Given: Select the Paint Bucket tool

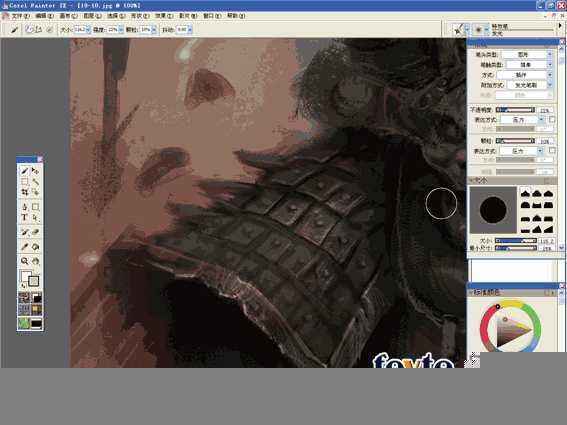Looking at the screenshot, I should tap(35, 247).
